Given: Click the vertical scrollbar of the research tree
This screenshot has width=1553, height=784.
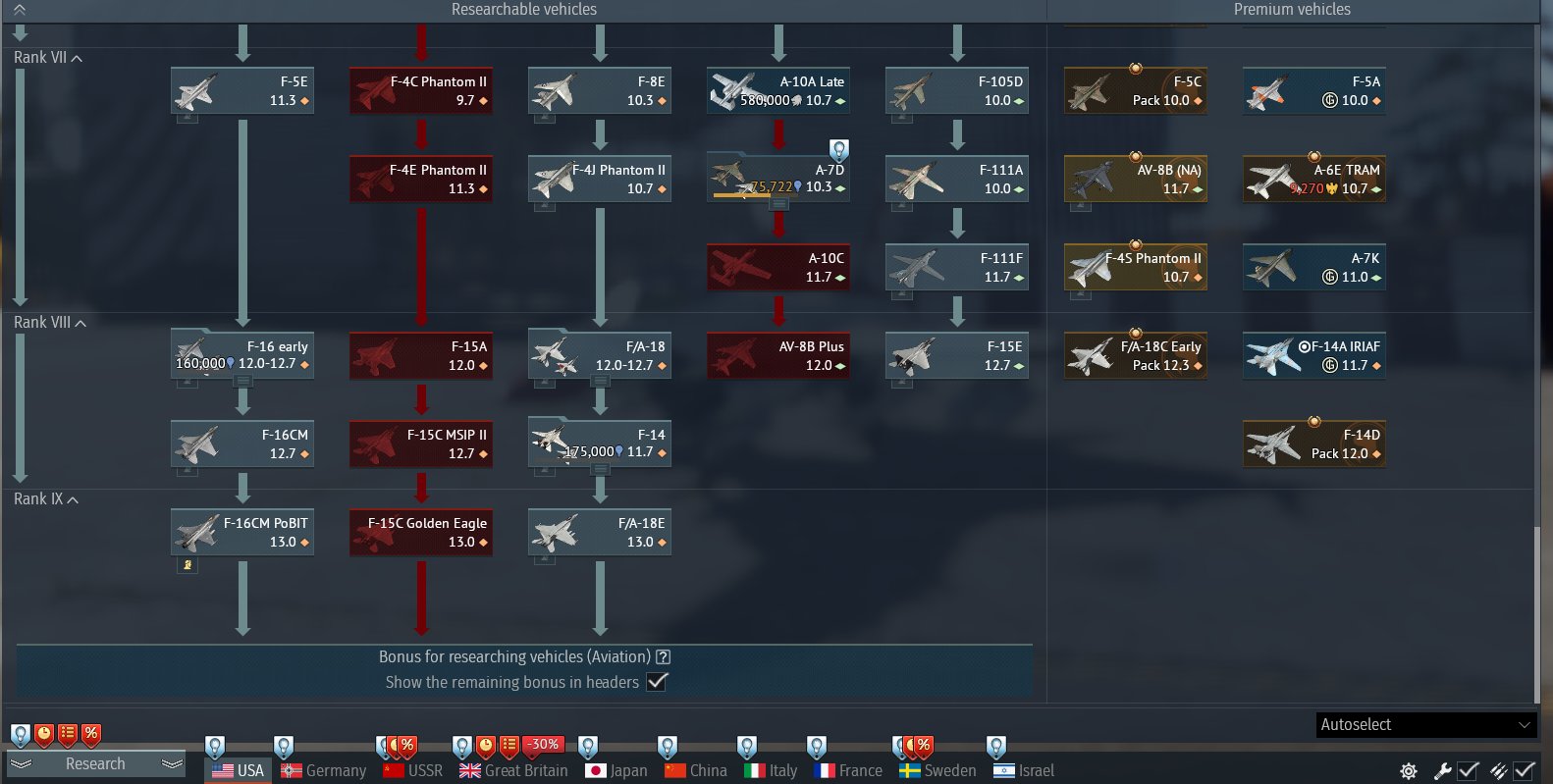Looking at the screenshot, I should (x=1537, y=614).
